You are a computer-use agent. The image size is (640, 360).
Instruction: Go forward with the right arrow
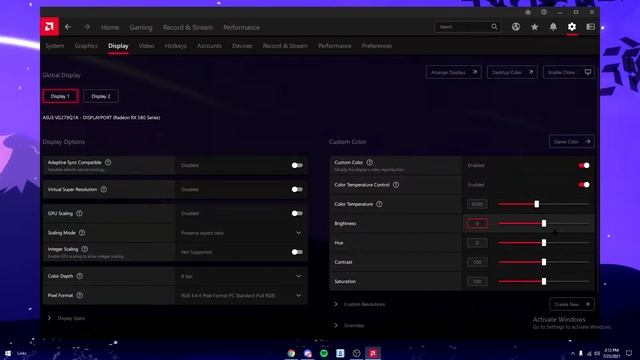(x=87, y=27)
